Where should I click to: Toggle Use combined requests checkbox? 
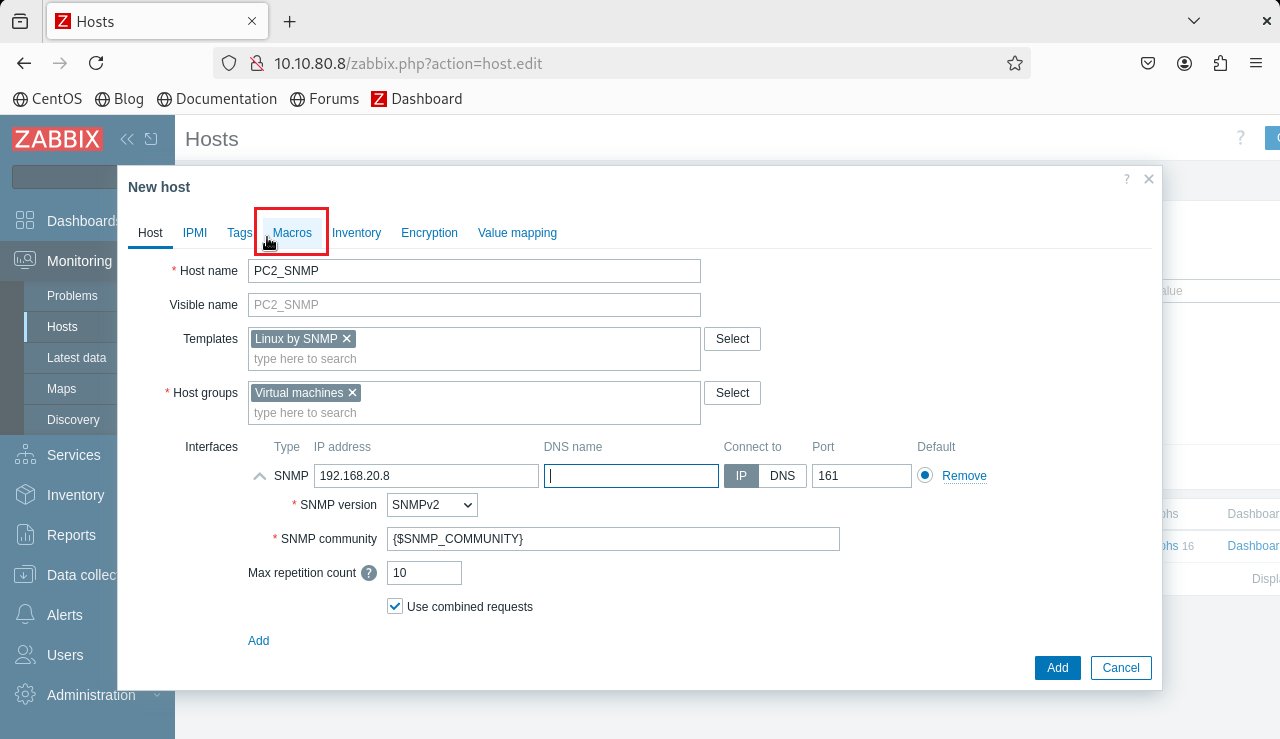tap(395, 607)
